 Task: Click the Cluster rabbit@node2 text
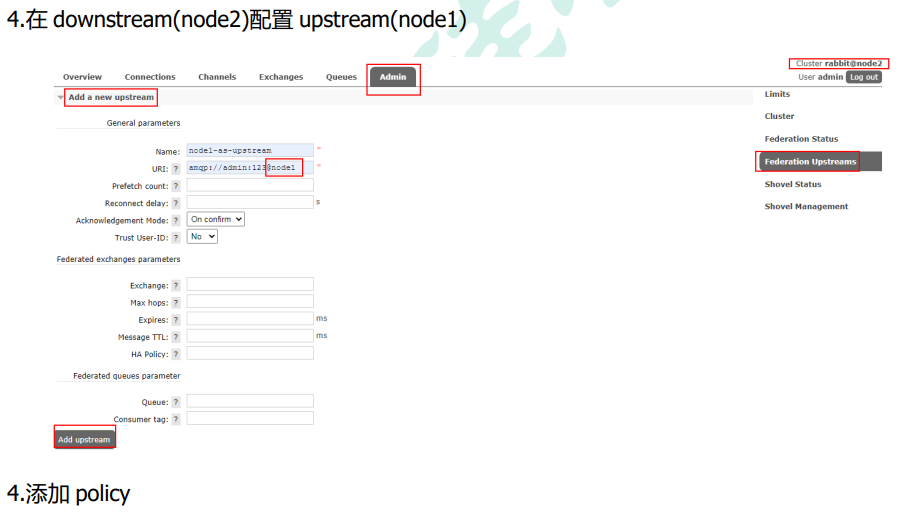(x=839, y=64)
